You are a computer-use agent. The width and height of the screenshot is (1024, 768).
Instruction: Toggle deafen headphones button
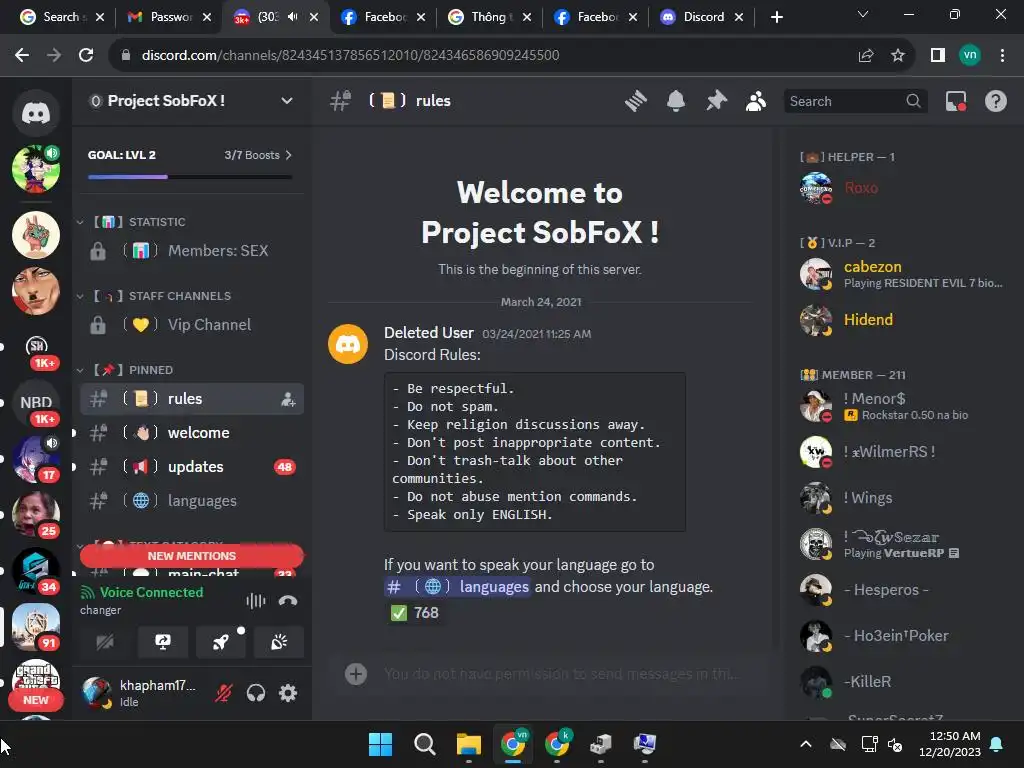[256, 693]
